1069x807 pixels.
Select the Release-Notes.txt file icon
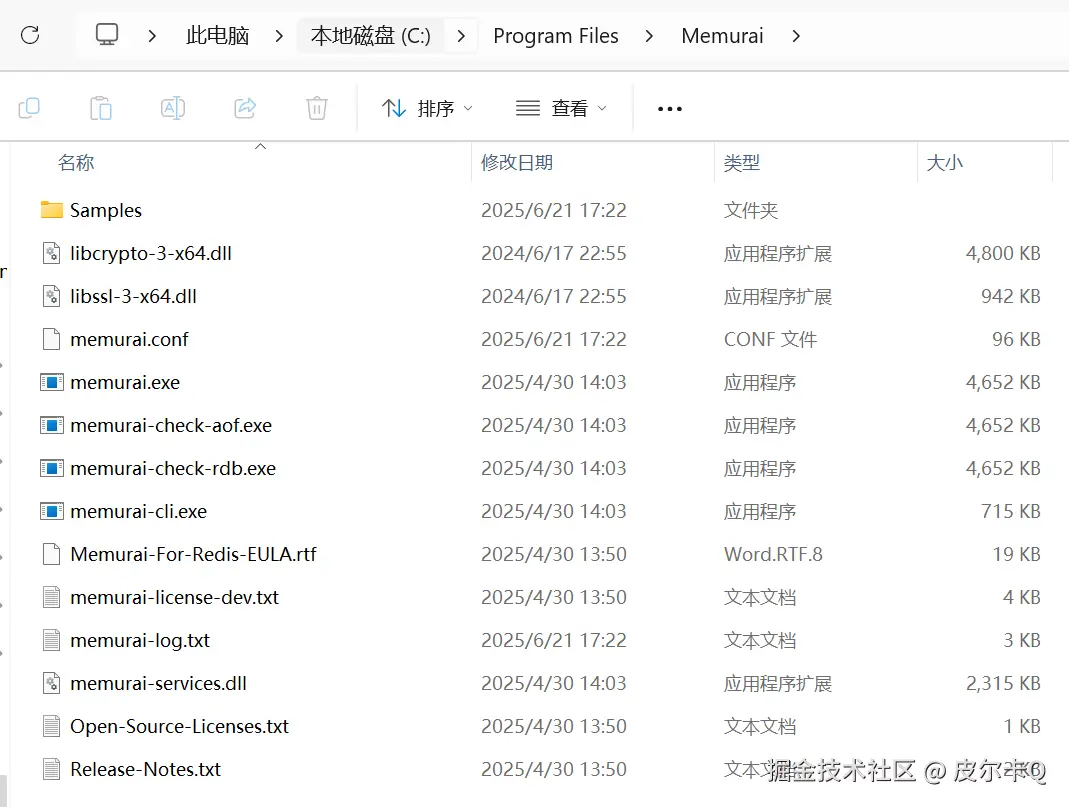click(x=52, y=769)
